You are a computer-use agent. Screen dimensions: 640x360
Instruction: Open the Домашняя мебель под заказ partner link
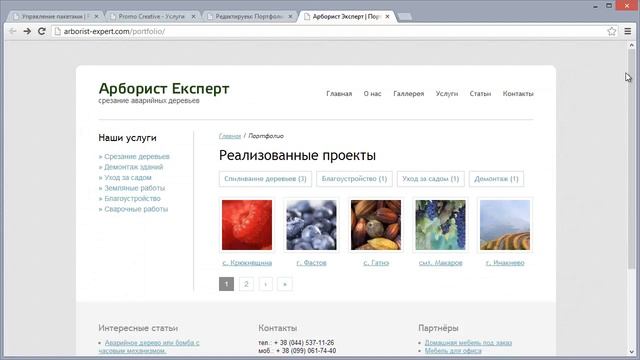tap(468, 343)
